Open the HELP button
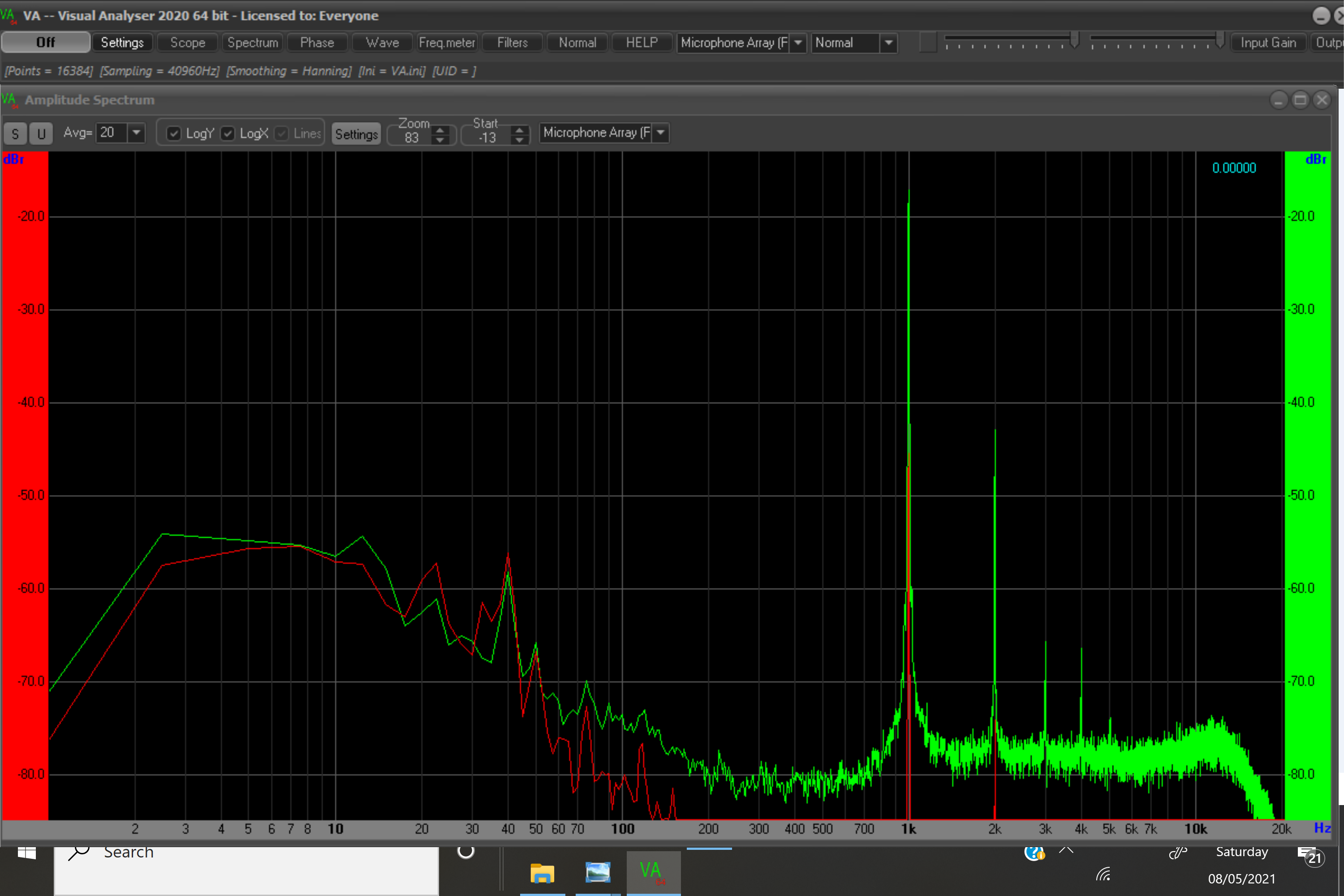 642,42
